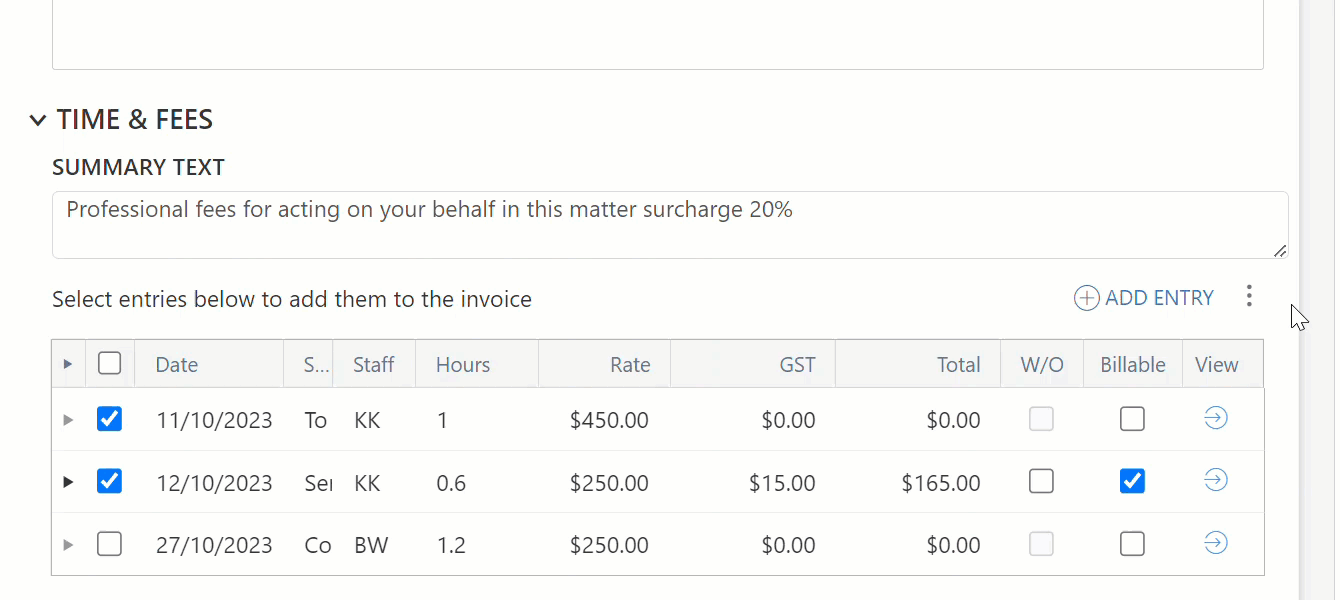Sort the table by the Date column

[x=177, y=365]
